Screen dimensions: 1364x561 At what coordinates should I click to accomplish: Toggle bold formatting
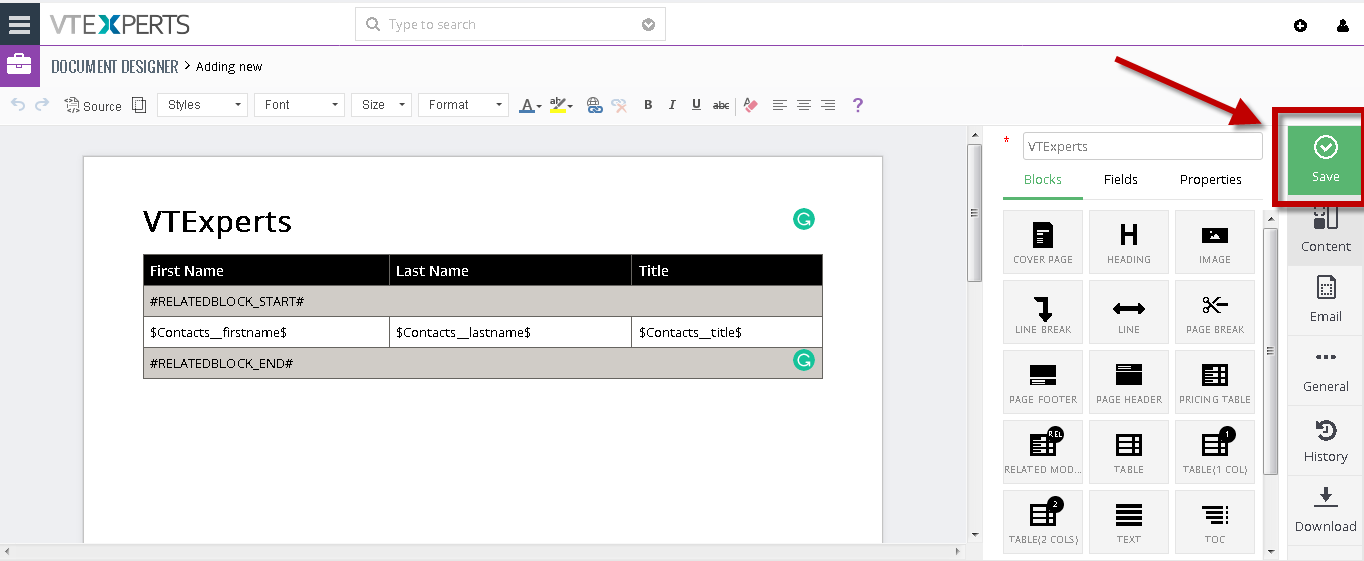[x=648, y=105]
